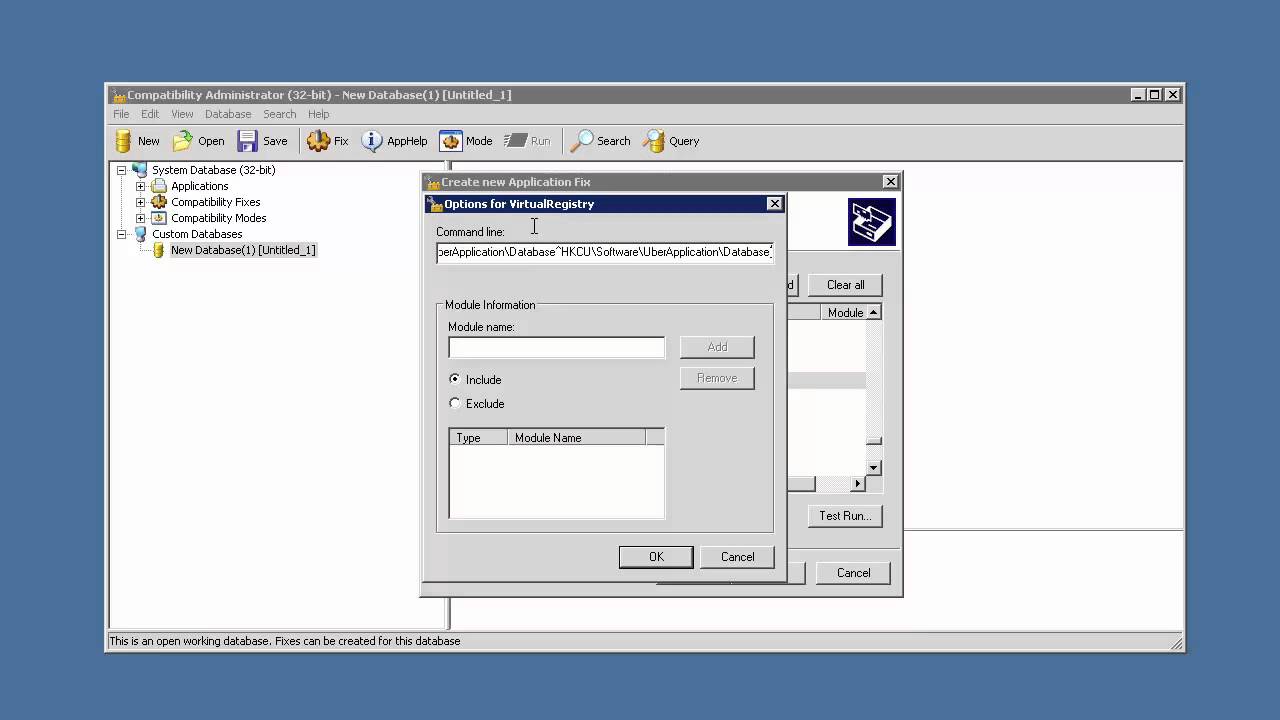Click the fix list scroll right arrow
The height and width of the screenshot is (720, 1280).
[857, 484]
